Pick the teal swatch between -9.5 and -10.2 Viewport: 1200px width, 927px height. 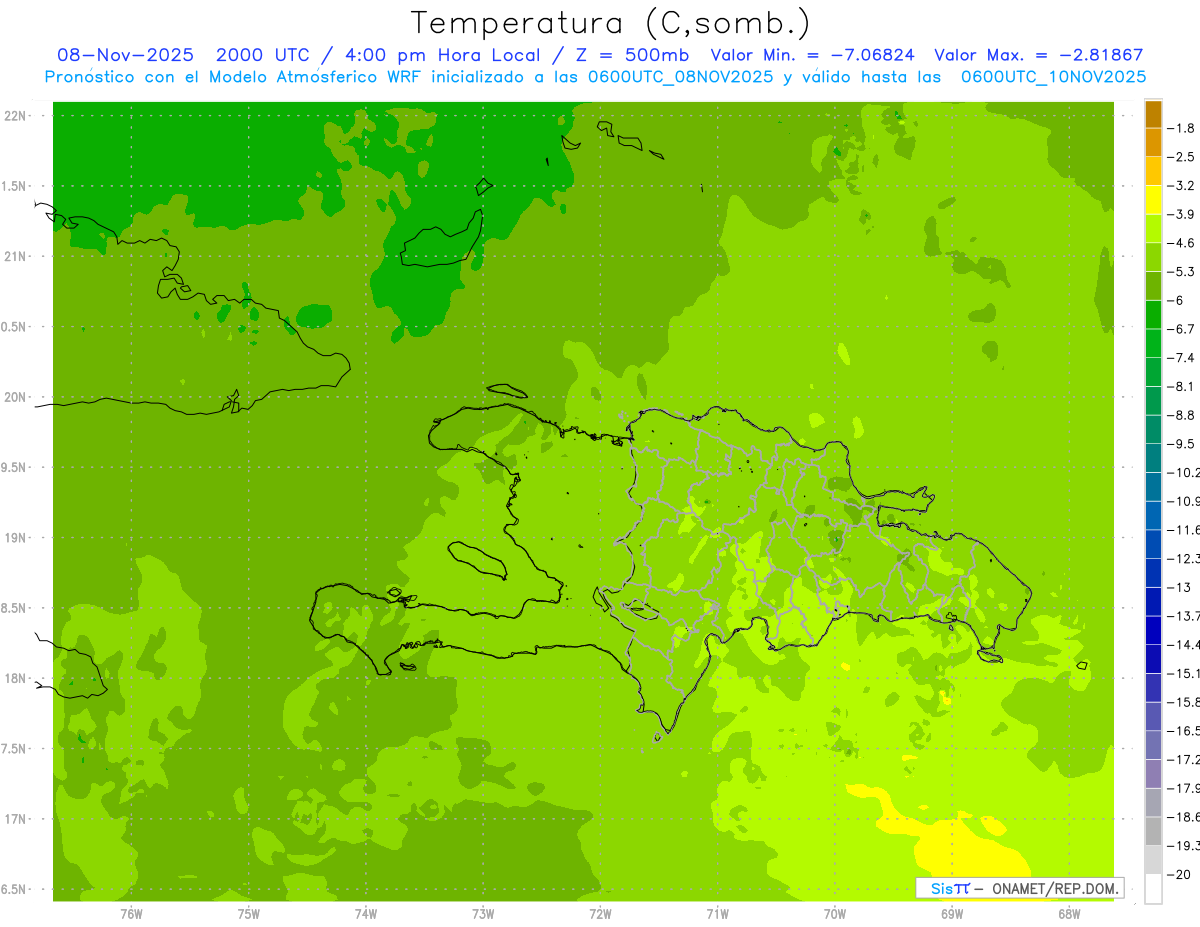[1153, 458]
